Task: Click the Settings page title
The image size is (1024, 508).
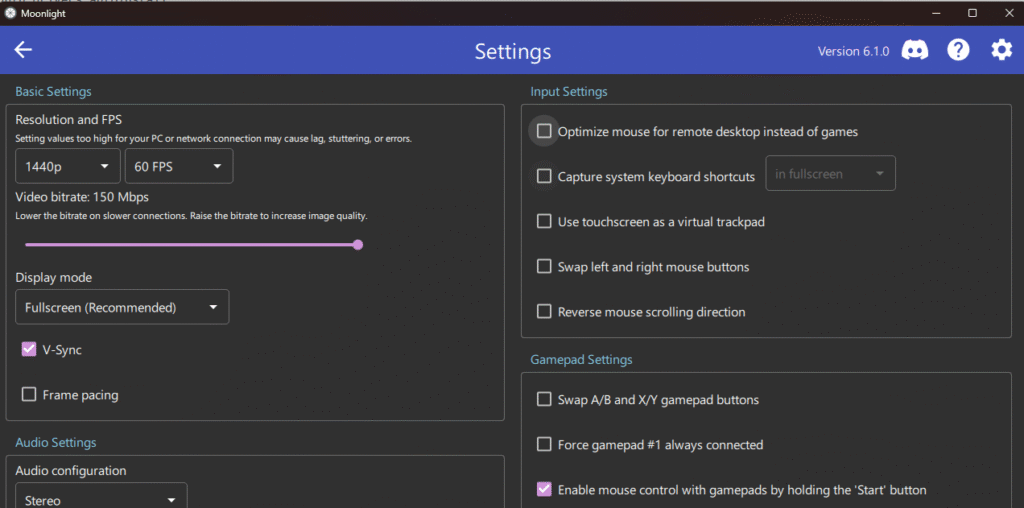Action: click(513, 52)
